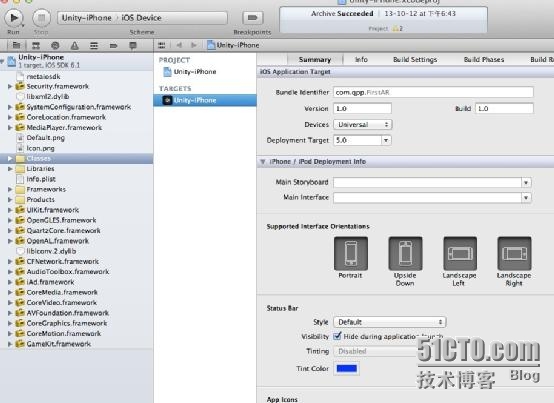Select MediaPlayer.framework in the navigator
554x403 pixels.
pyautogui.click(x=64, y=128)
